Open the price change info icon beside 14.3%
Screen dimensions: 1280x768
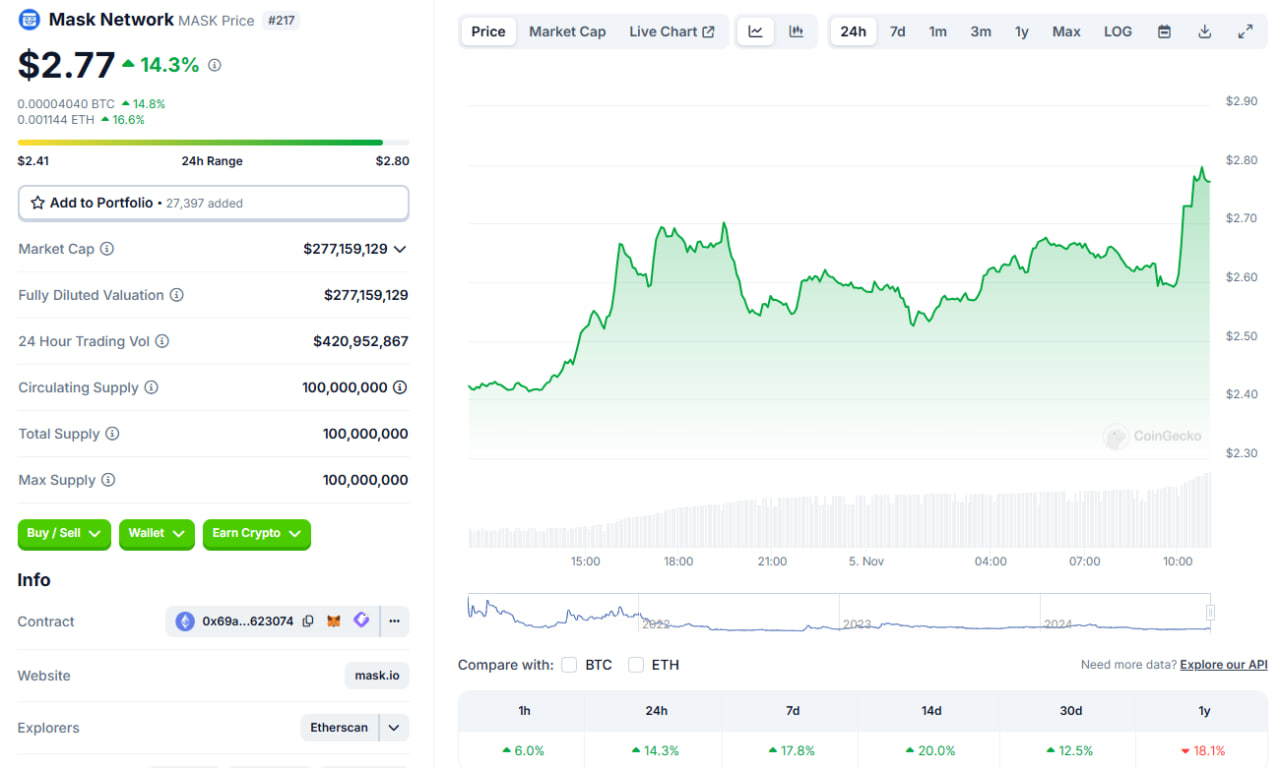click(214, 65)
